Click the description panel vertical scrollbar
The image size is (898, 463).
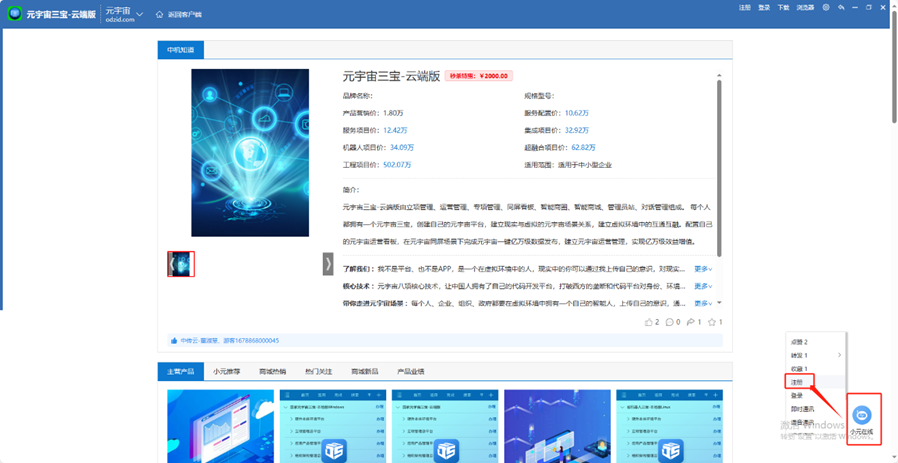point(719,167)
